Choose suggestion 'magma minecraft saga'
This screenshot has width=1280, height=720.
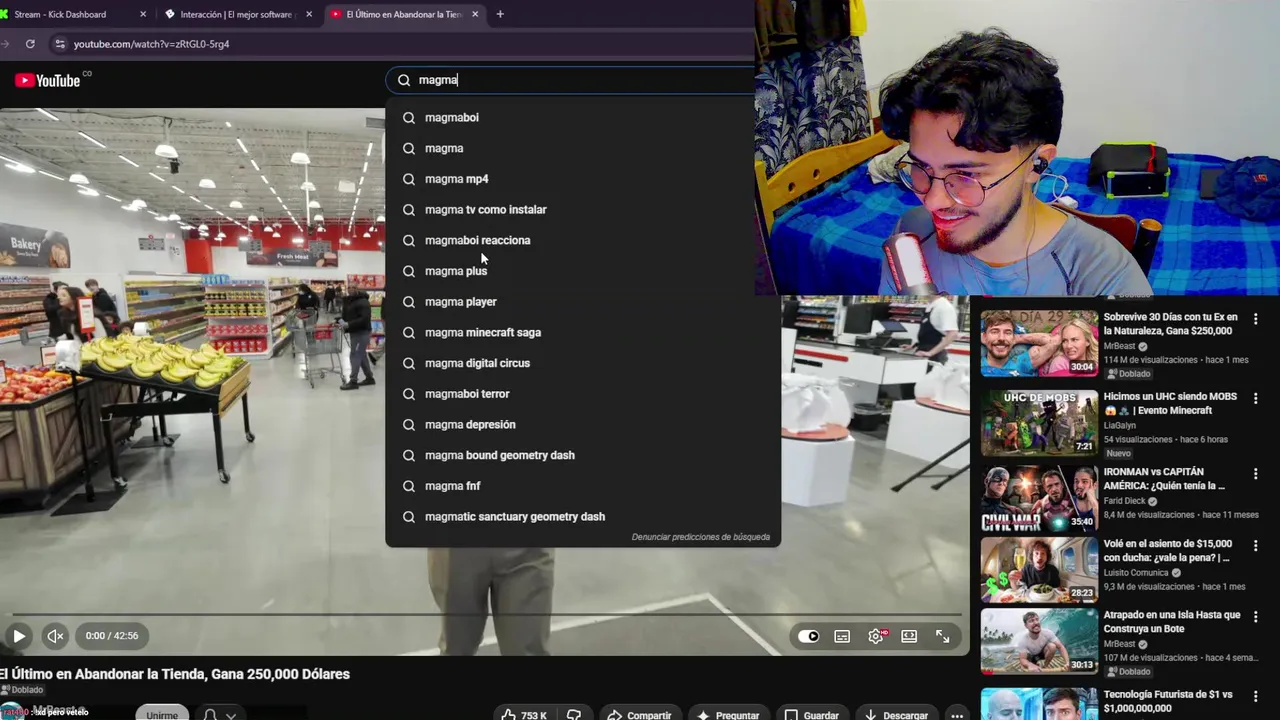583,333
